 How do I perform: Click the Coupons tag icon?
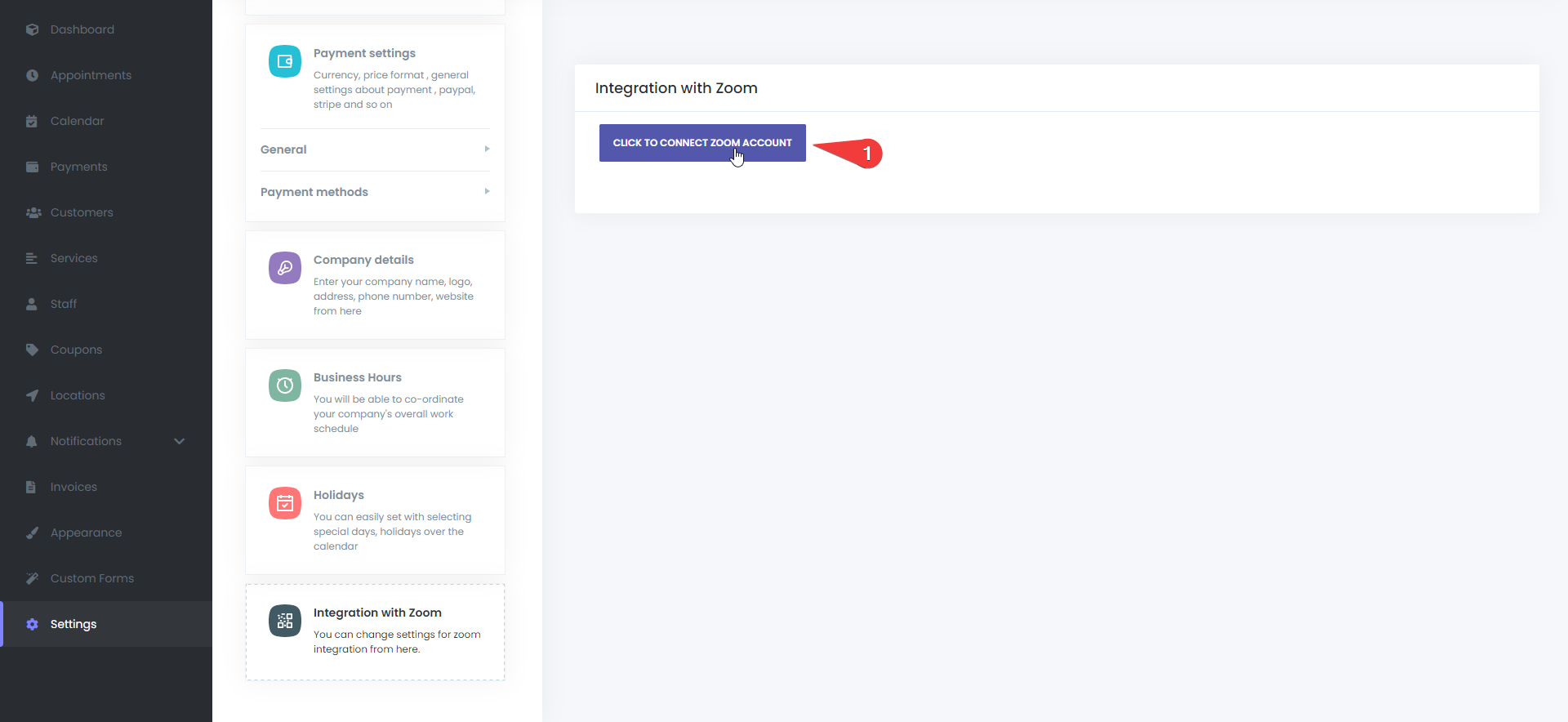(x=32, y=350)
